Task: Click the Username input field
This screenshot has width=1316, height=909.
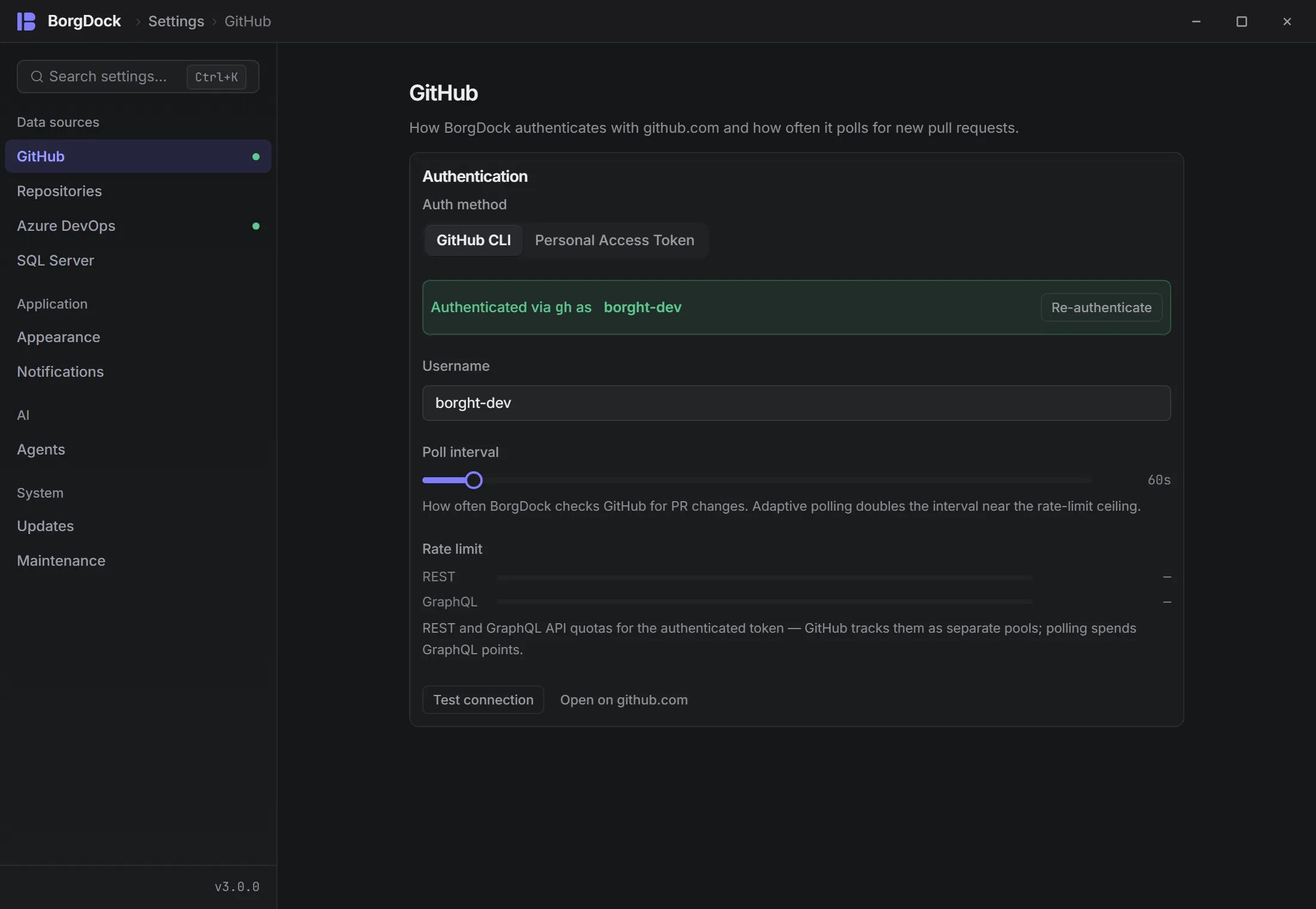Action: [796, 403]
